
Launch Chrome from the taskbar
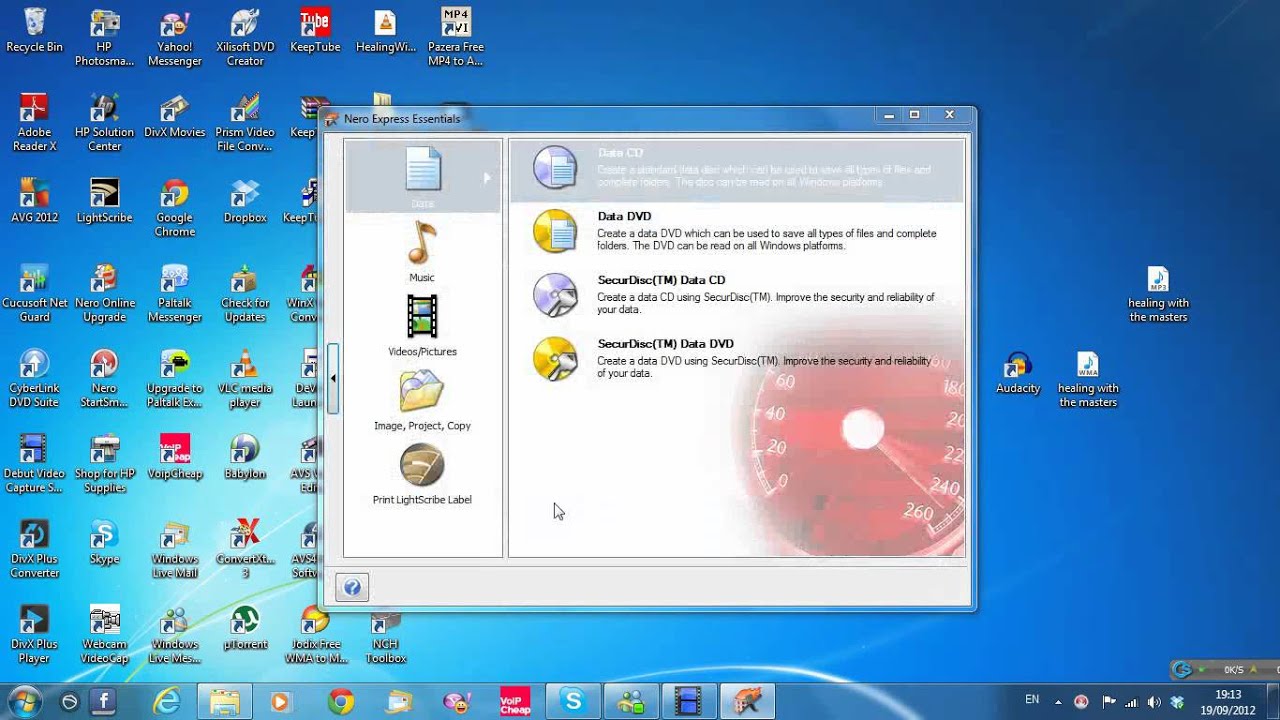pyautogui.click(x=341, y=701)
